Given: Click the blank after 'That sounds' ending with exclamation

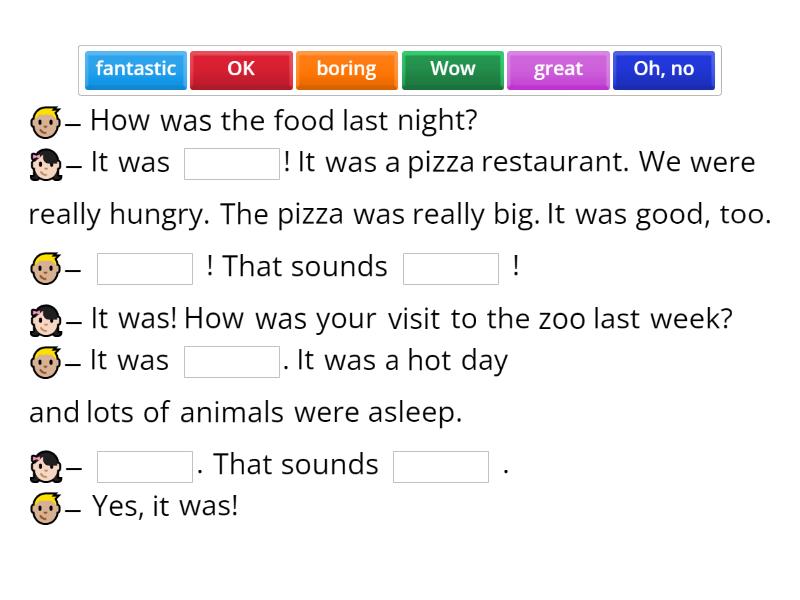Looking at the screenshot, I should point(451,269).
